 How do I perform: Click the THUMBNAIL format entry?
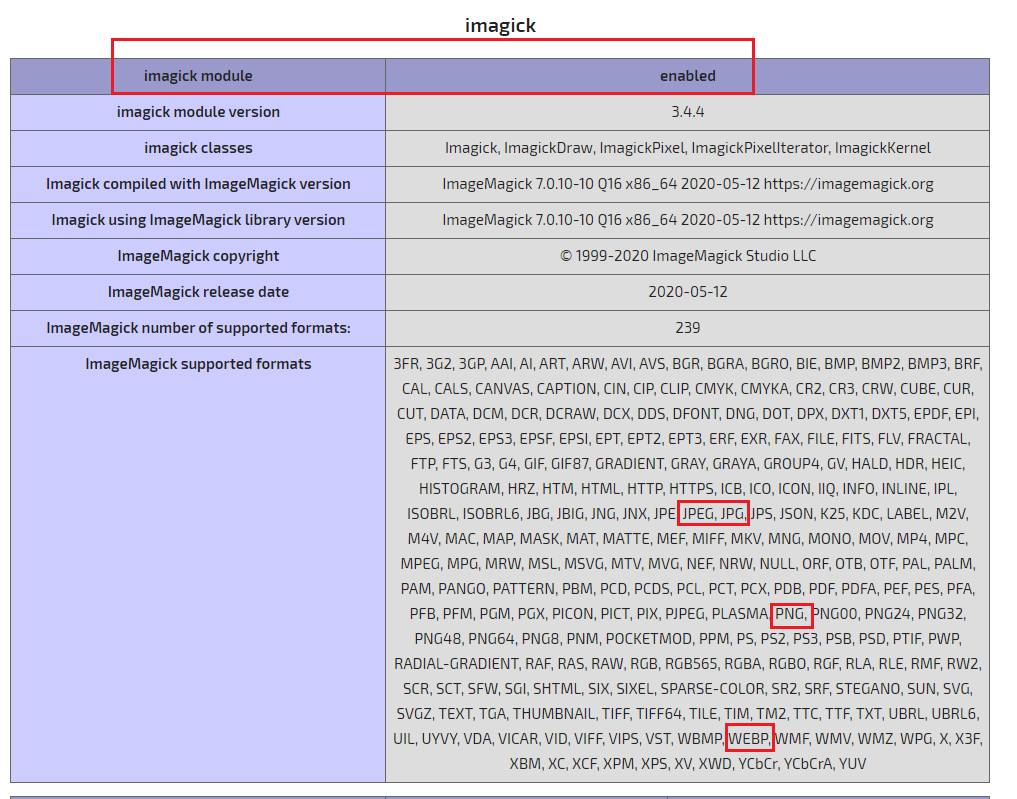553,714
